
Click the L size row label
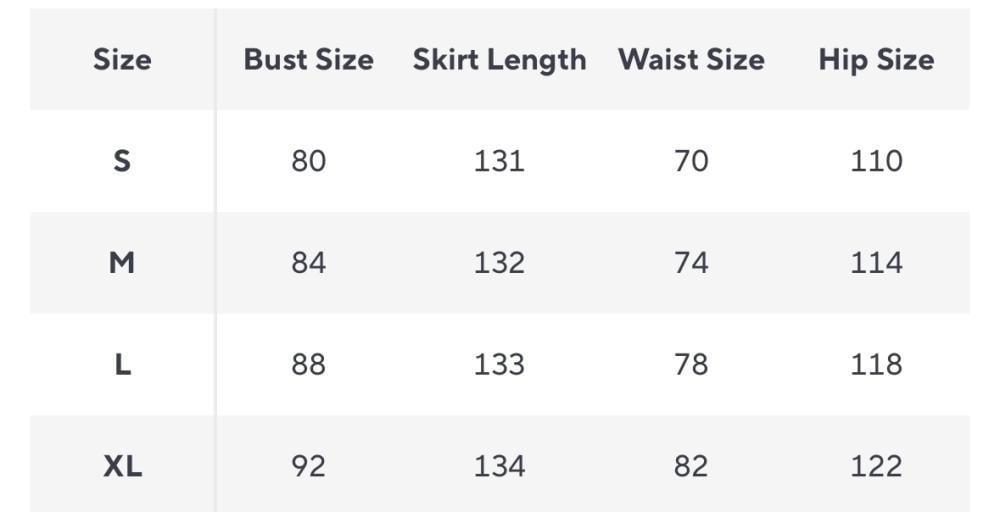[122, 365]
